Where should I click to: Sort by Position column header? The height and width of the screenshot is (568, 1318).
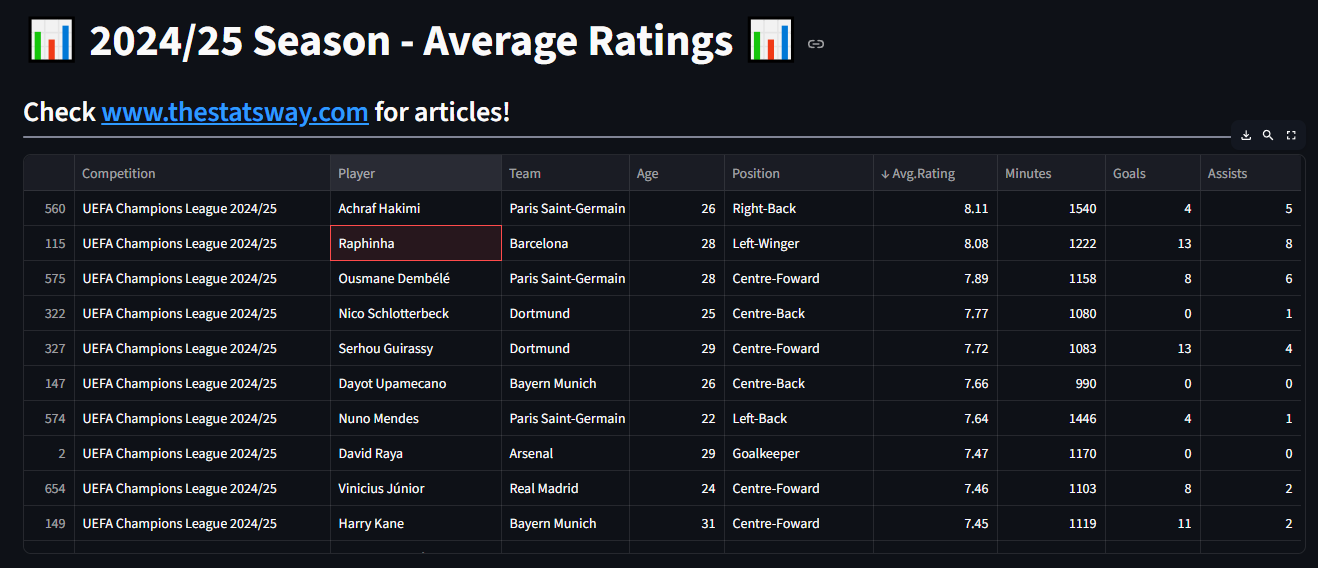[x=799, y=173]
